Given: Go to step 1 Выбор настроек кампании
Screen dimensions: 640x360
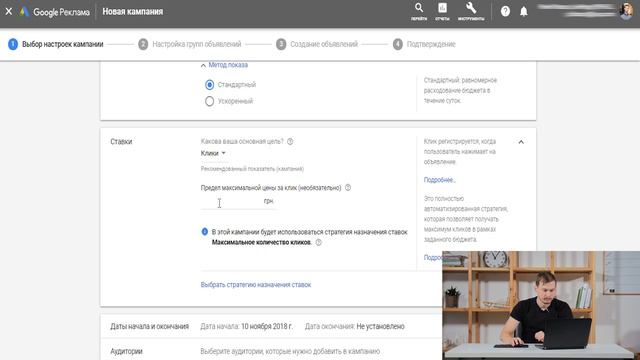Looking at the screenshot, I should [56, 44].
